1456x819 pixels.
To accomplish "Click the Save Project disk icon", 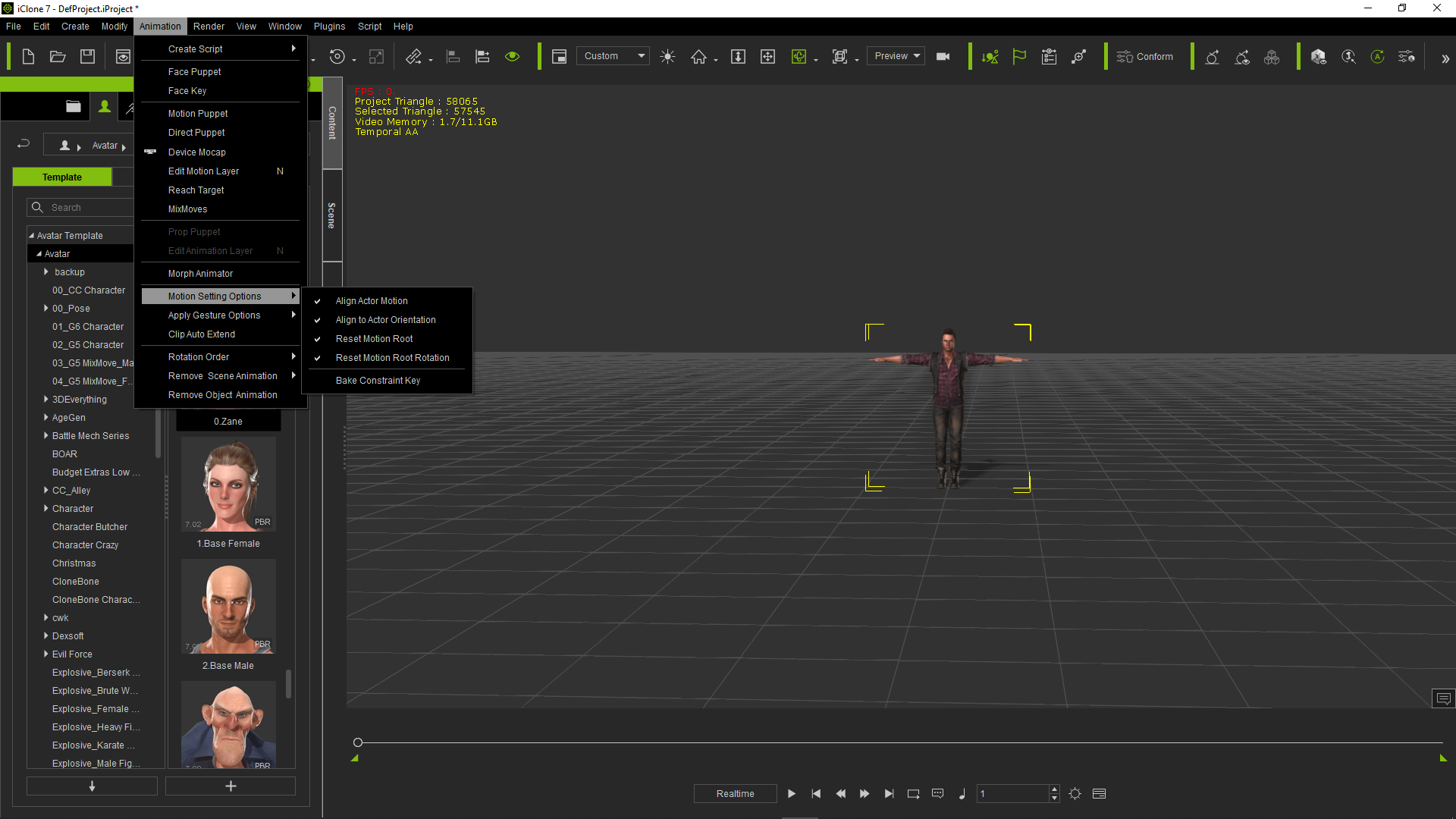I will 87,56.
